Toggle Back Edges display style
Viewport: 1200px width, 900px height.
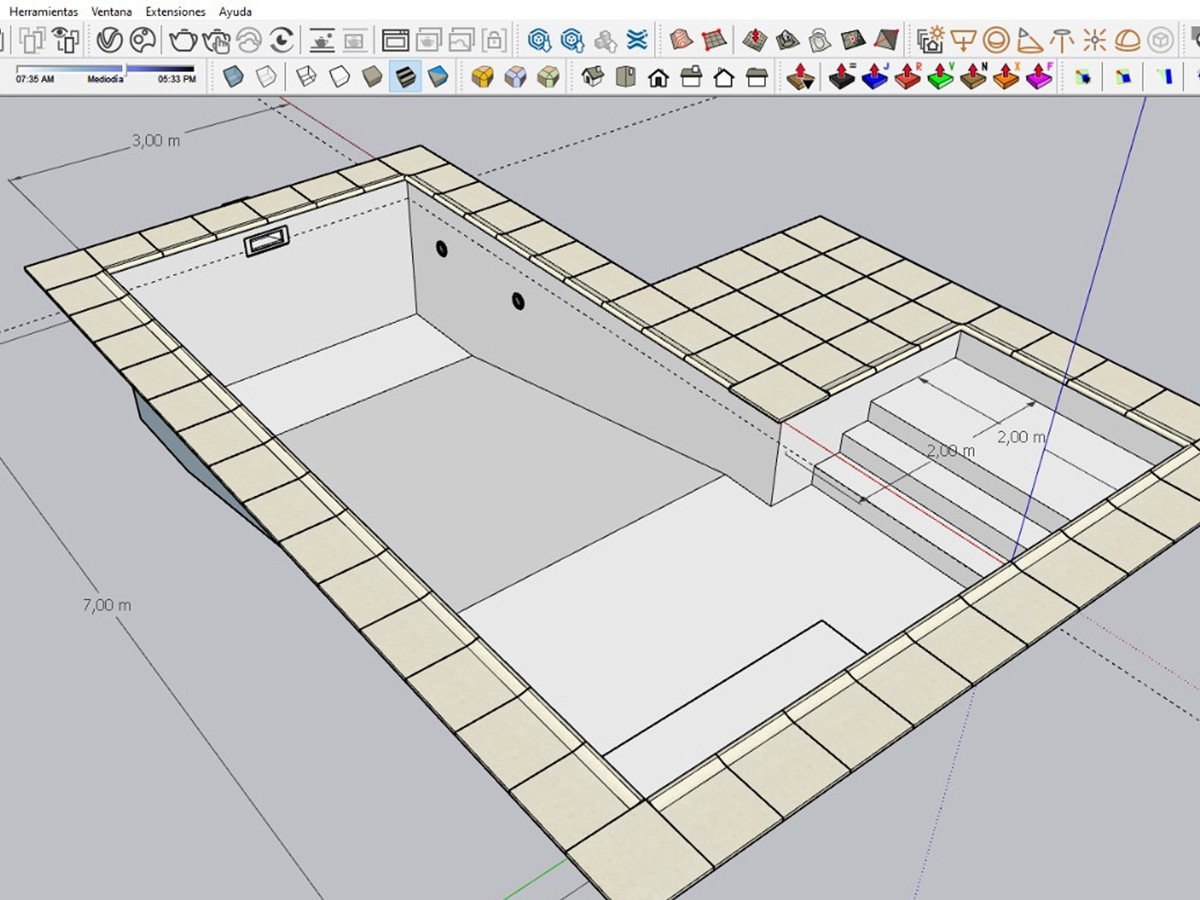[265, 76]
